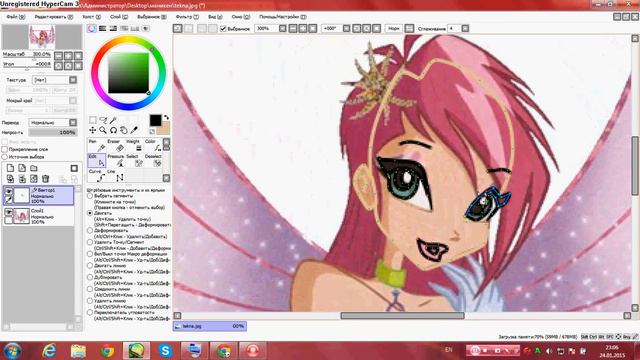Open the Фильтр menu
The height and width of the screenshot is (360, 640).
coord(187,17)
